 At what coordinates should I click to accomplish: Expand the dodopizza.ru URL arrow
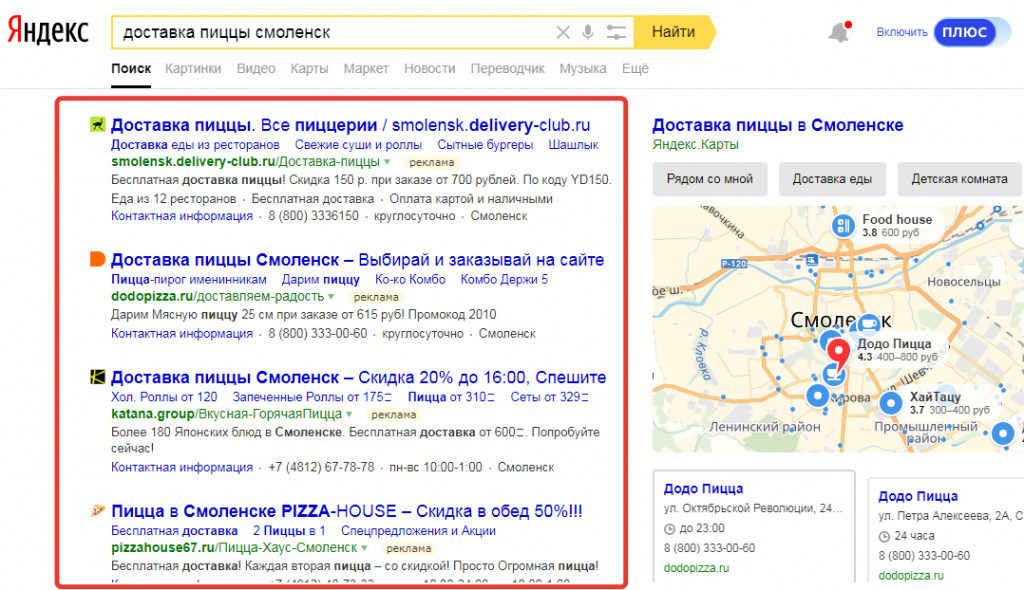click(331, 297)
